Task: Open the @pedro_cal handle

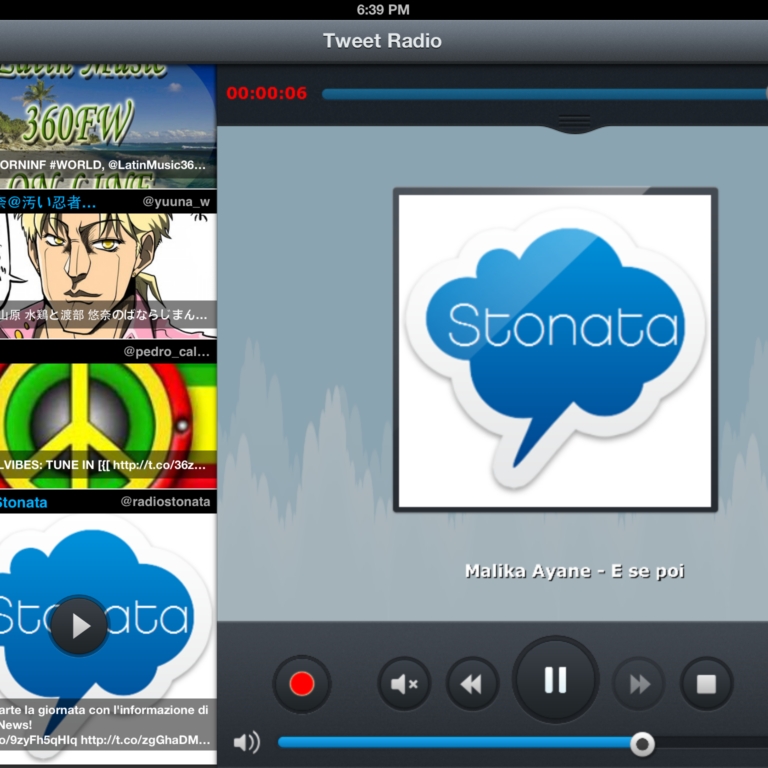Action: tap(167, 352)
